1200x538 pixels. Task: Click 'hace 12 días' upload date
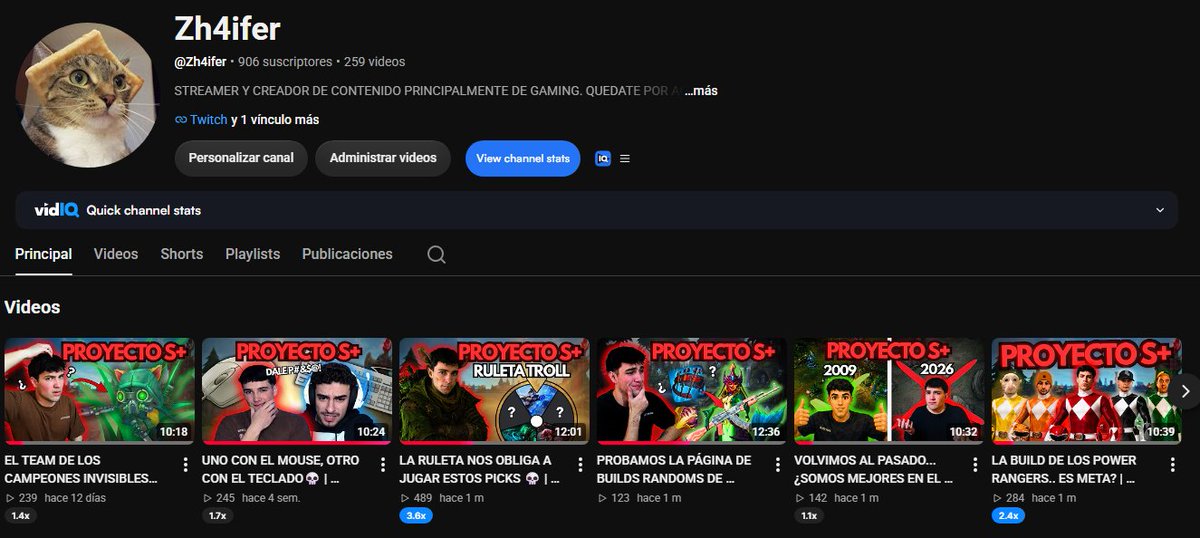[76, 497]
